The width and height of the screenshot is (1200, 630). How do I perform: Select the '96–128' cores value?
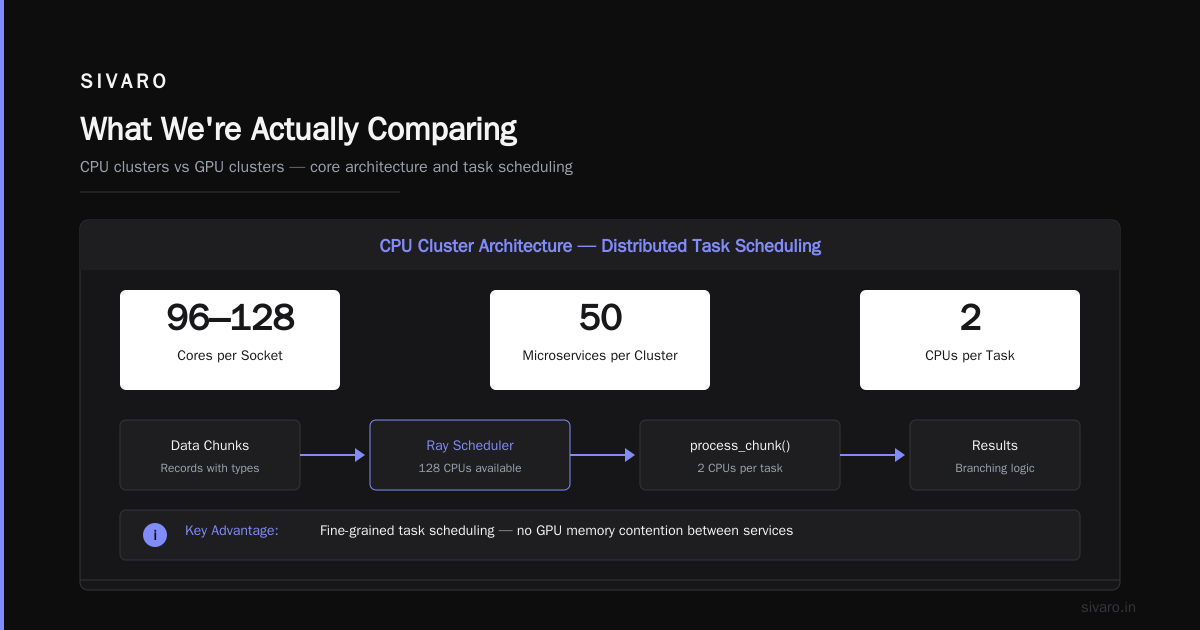[x=230, y=317]
